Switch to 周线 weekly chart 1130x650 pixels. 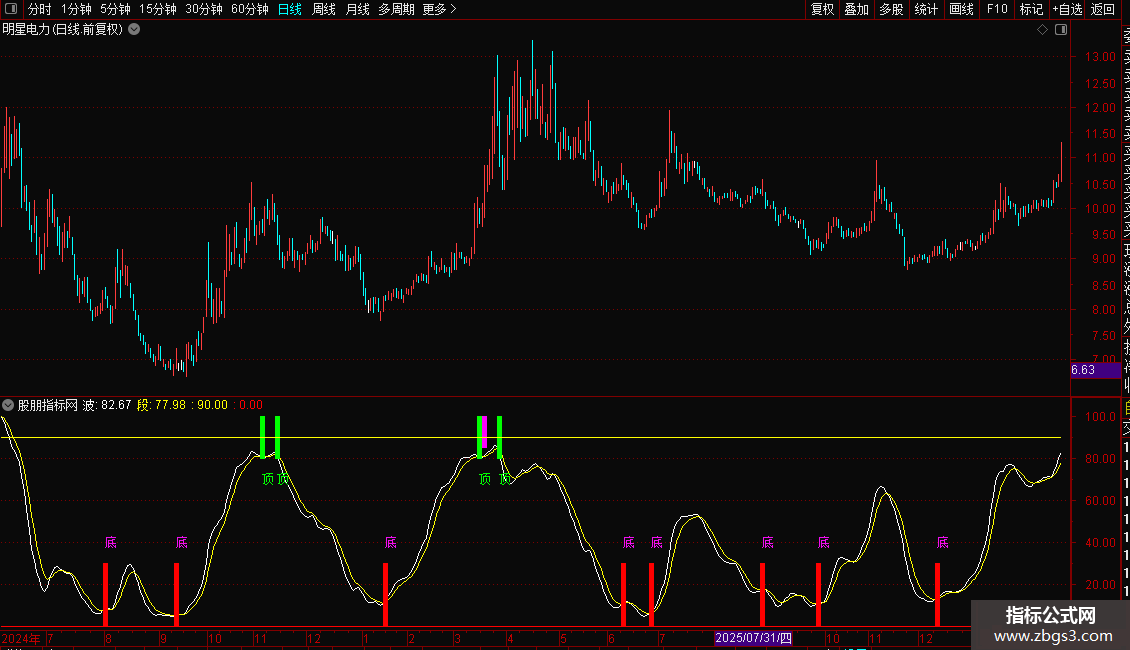click(324, 9)
